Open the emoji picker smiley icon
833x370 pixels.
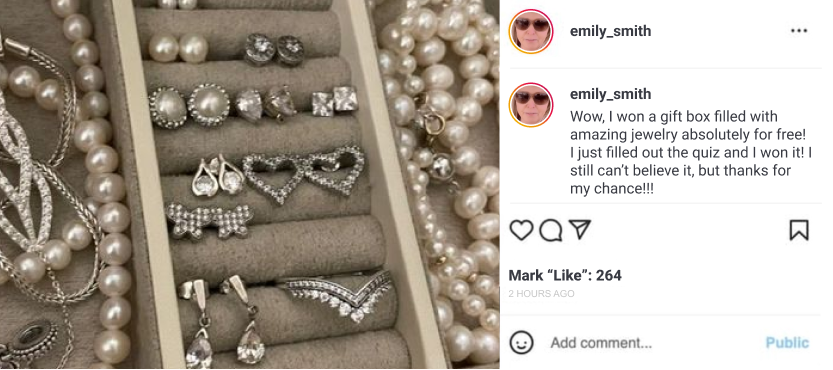click(521, 342)
